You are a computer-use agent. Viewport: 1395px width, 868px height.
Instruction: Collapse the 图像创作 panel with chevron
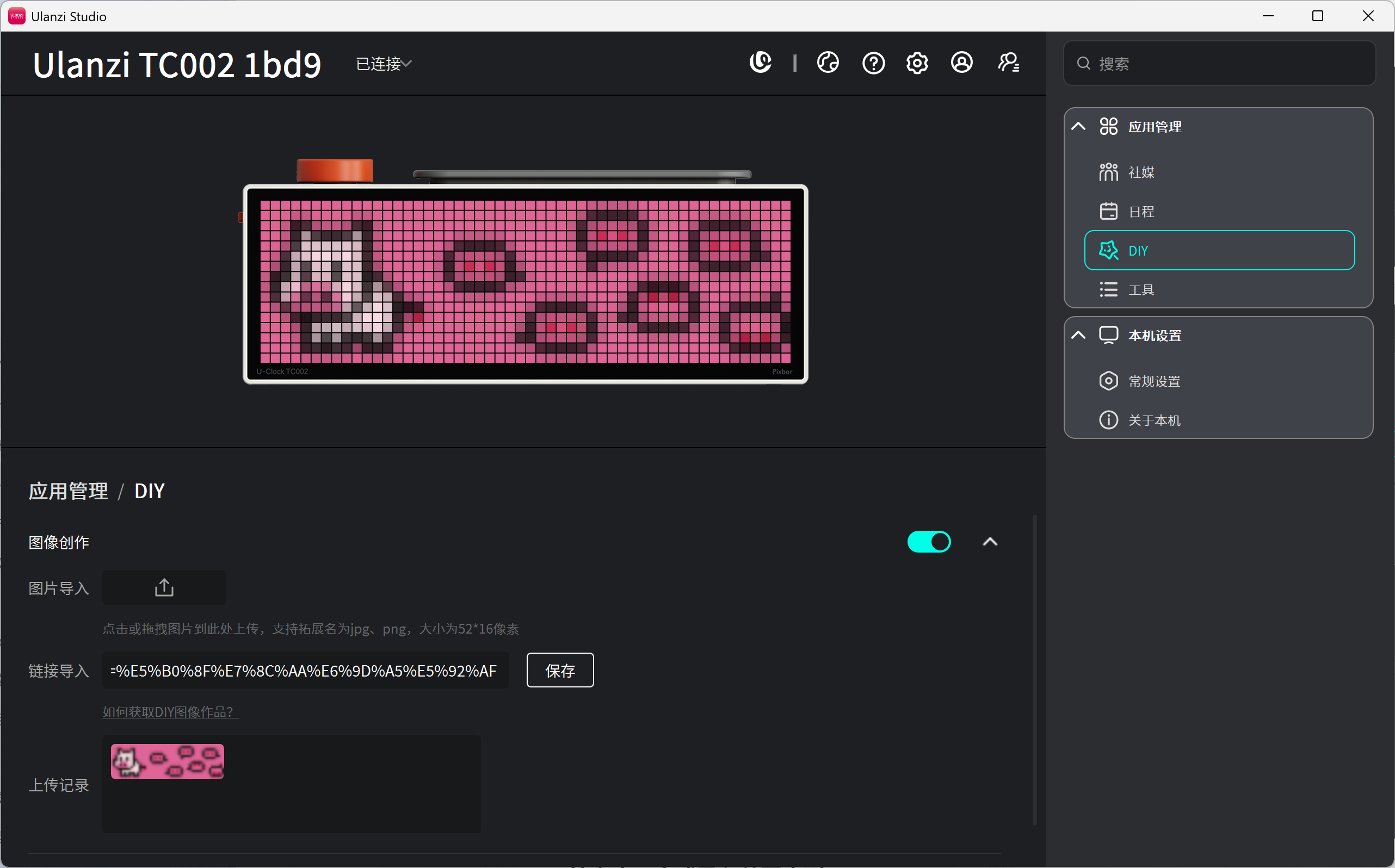pyautogui.click(x=990, y=541)
